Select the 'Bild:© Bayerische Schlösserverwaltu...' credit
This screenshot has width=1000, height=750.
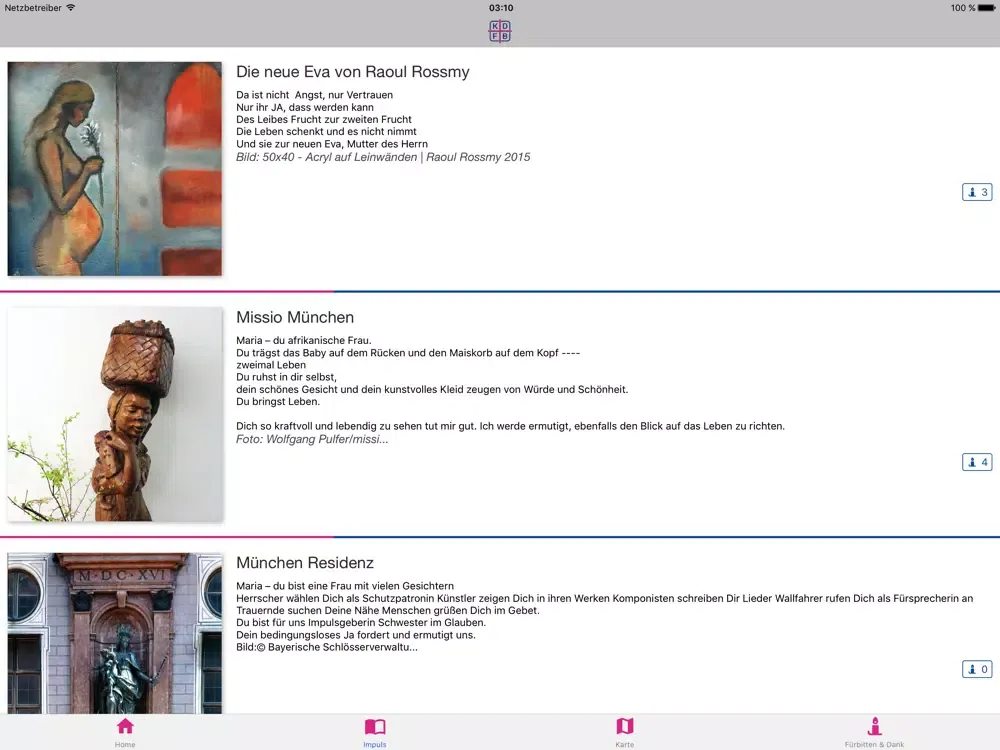tap(327, 647)
